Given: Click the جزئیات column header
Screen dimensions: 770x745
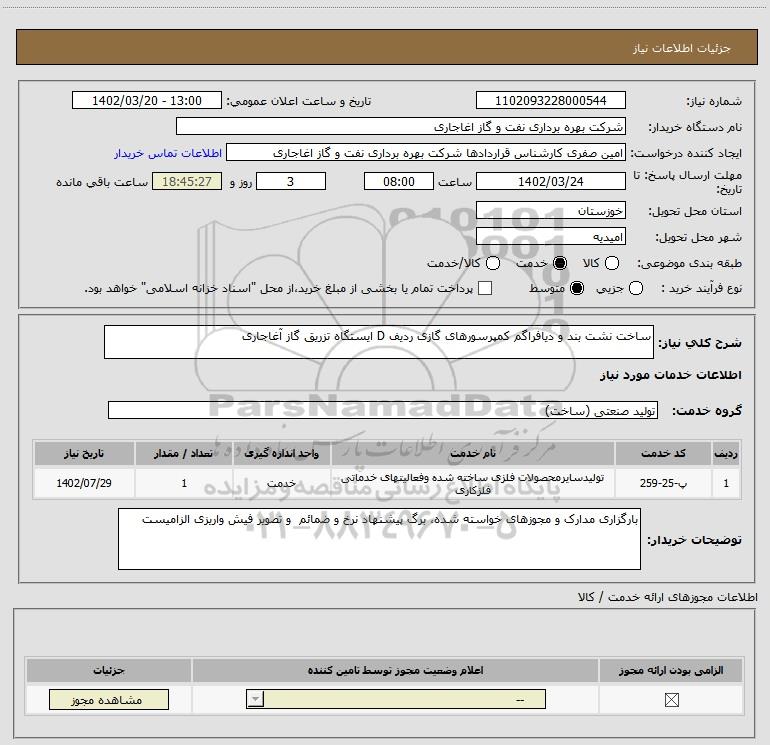Looking at the screenshot, I should tap(109, 670).
